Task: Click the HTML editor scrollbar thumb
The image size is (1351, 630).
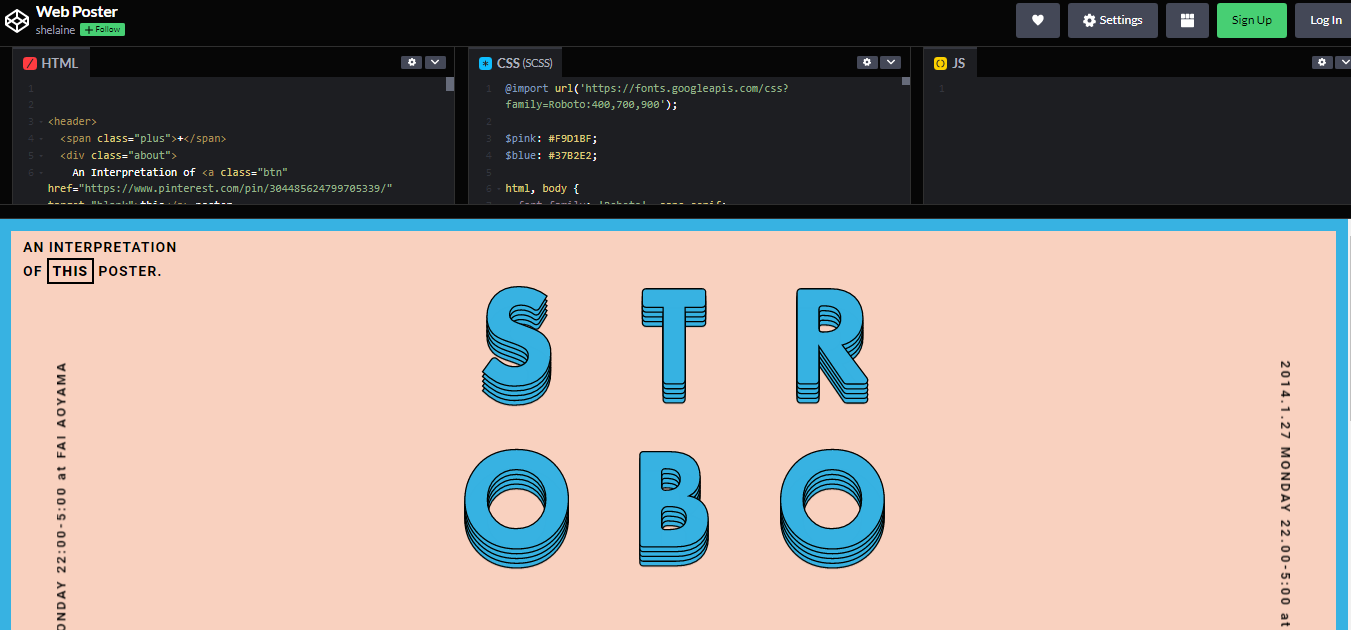Action: (450, 84)
